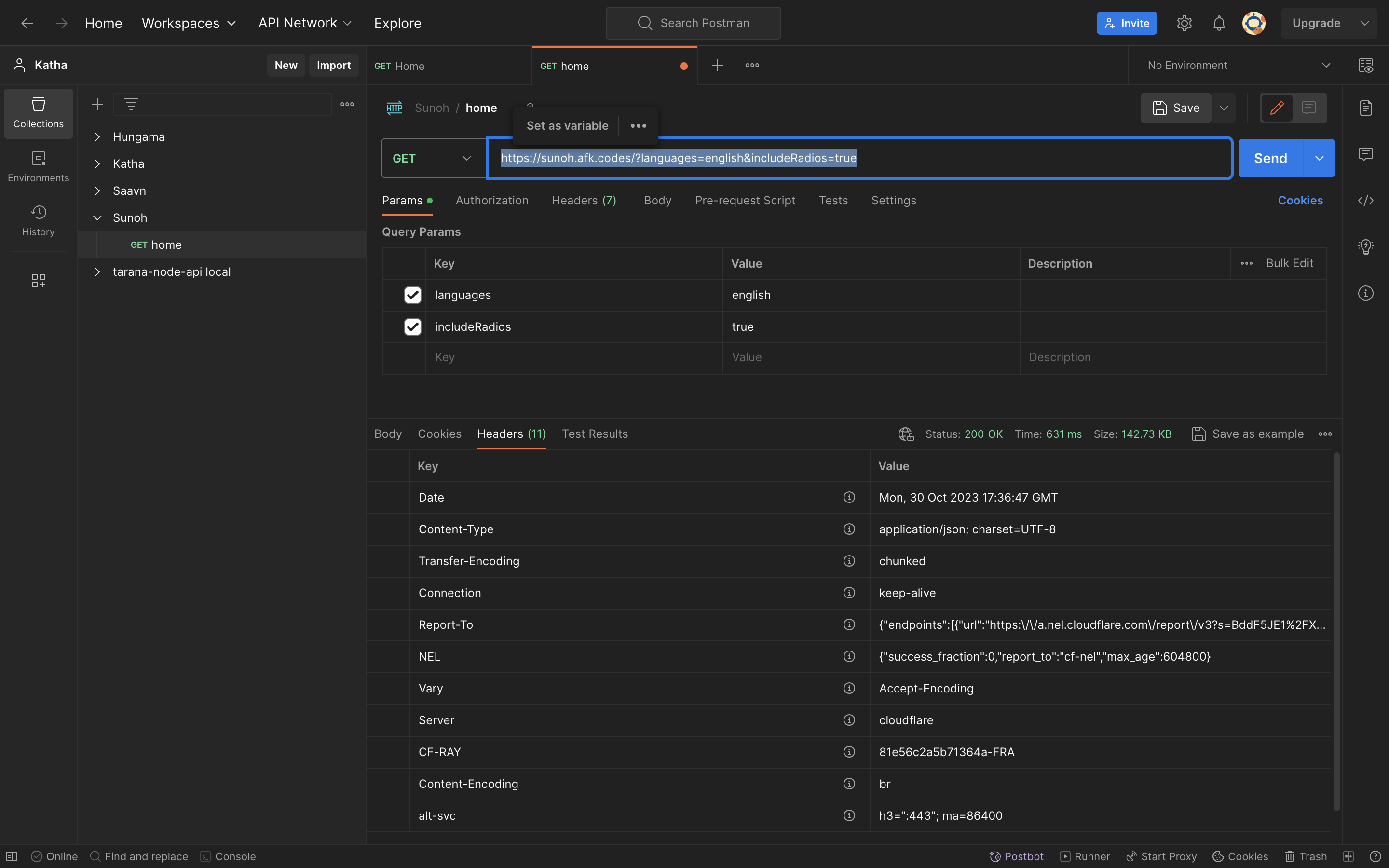Open the configure workspace sidebar icon

(x=39, y=280)
